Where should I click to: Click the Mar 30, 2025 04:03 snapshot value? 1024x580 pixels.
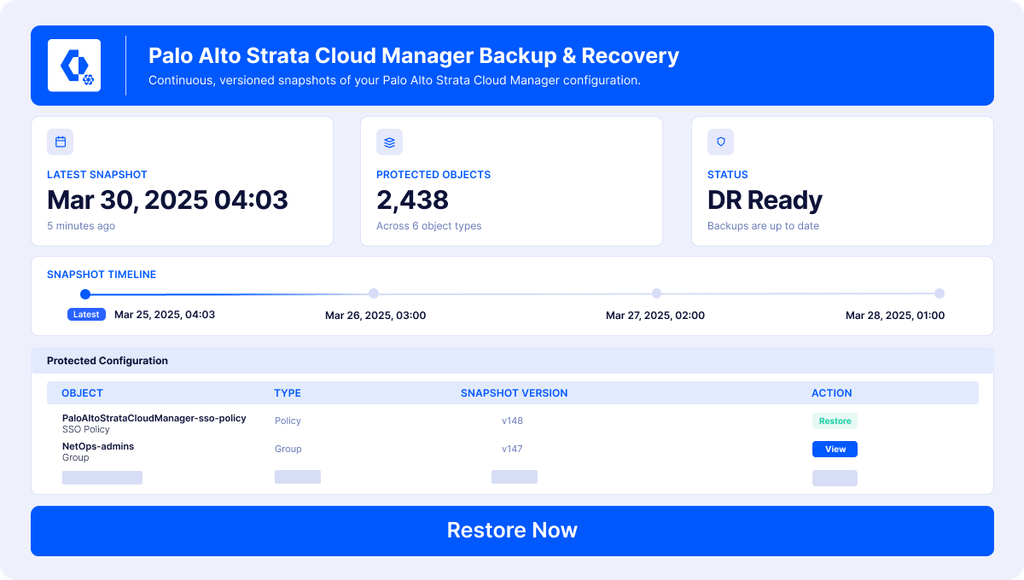[167, 200]
